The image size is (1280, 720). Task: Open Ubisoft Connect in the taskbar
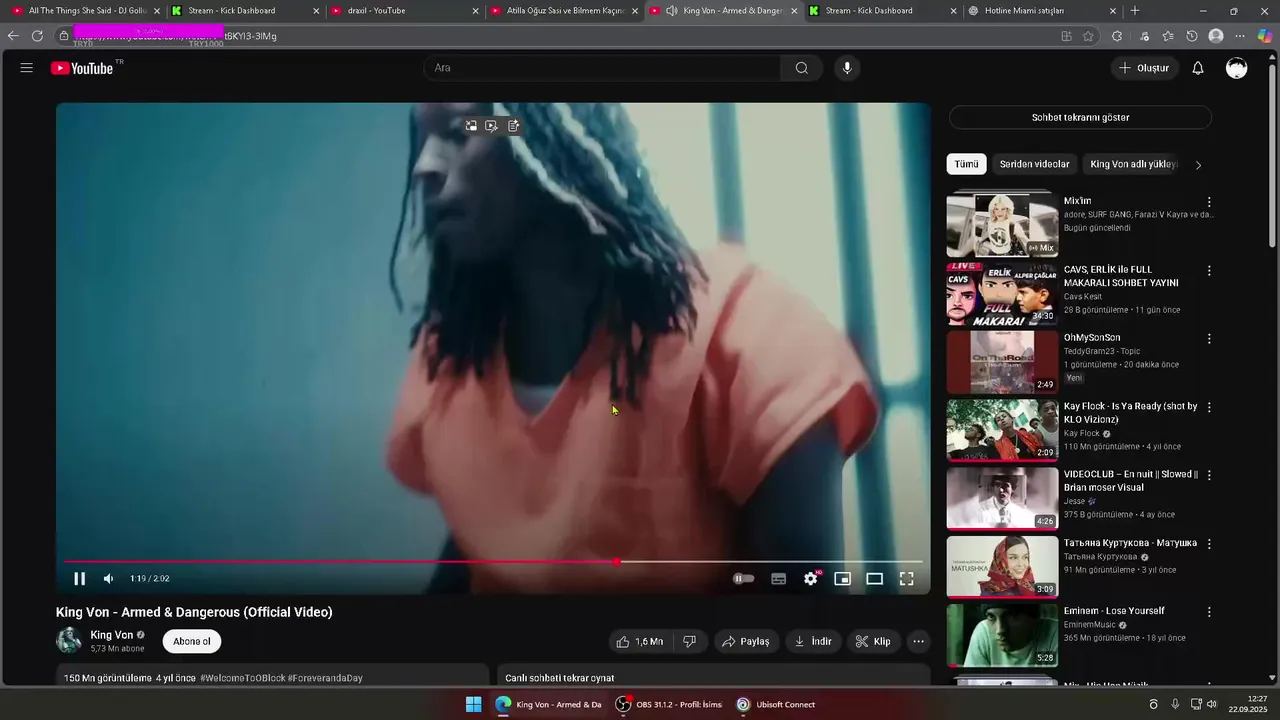tap(776, 705)
